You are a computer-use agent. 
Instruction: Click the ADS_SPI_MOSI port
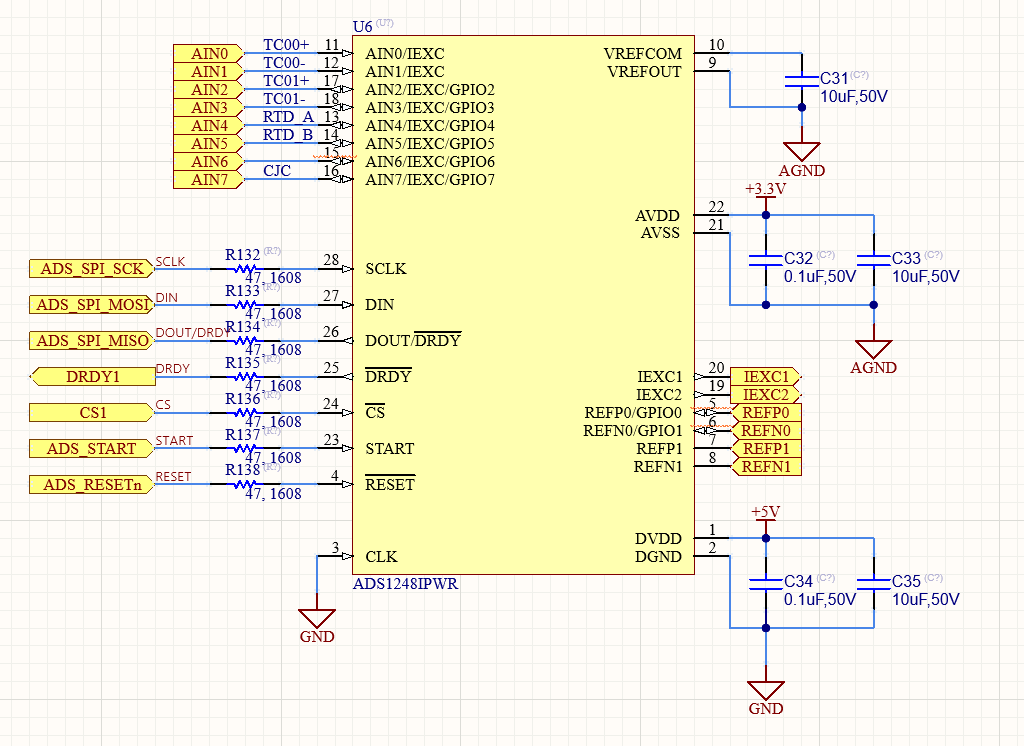(x=92, y=304)
